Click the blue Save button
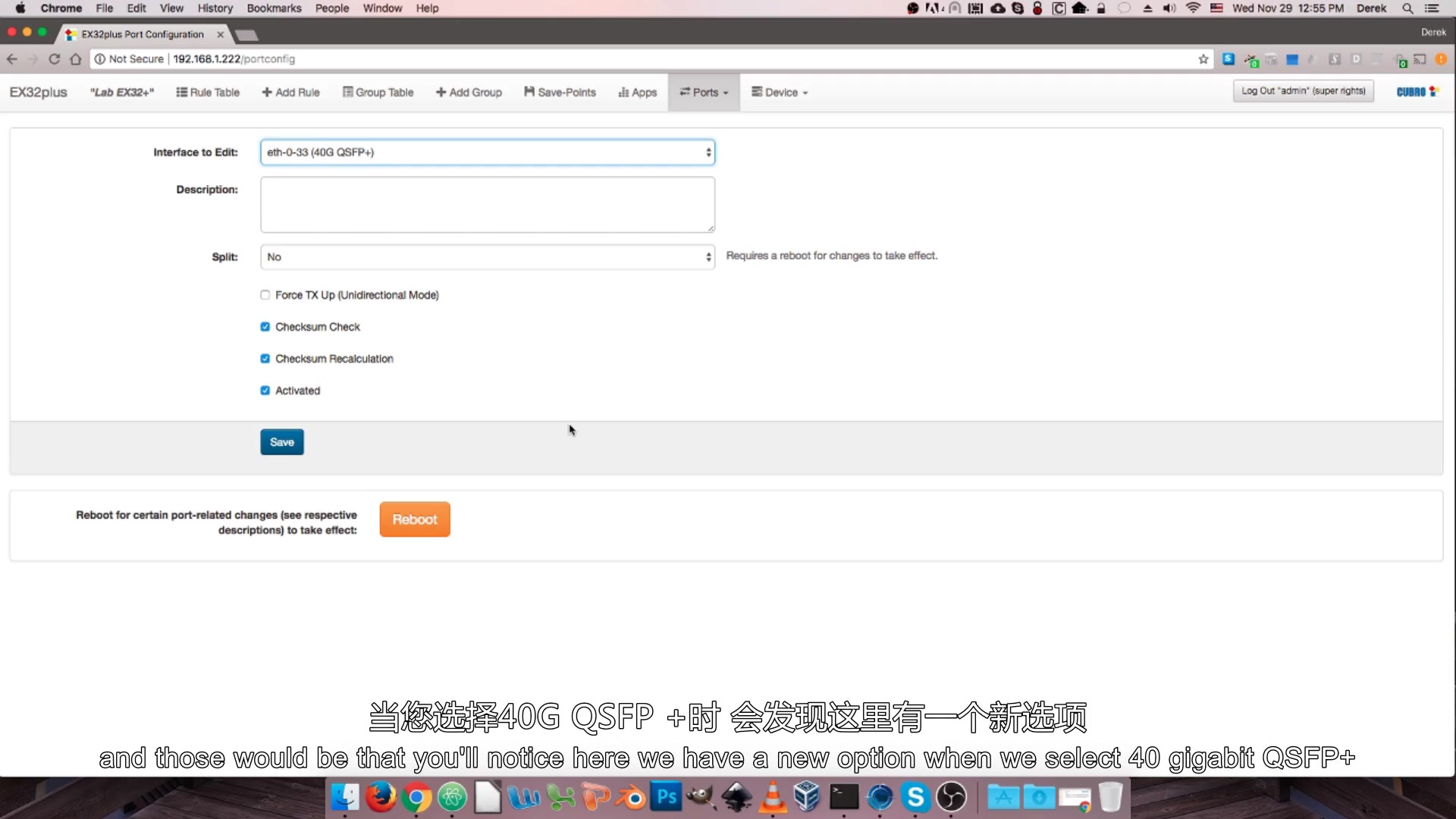Image resolution: width=1456 pixels, height=819 pixels. pyautogui.click(x=281, y=442)
